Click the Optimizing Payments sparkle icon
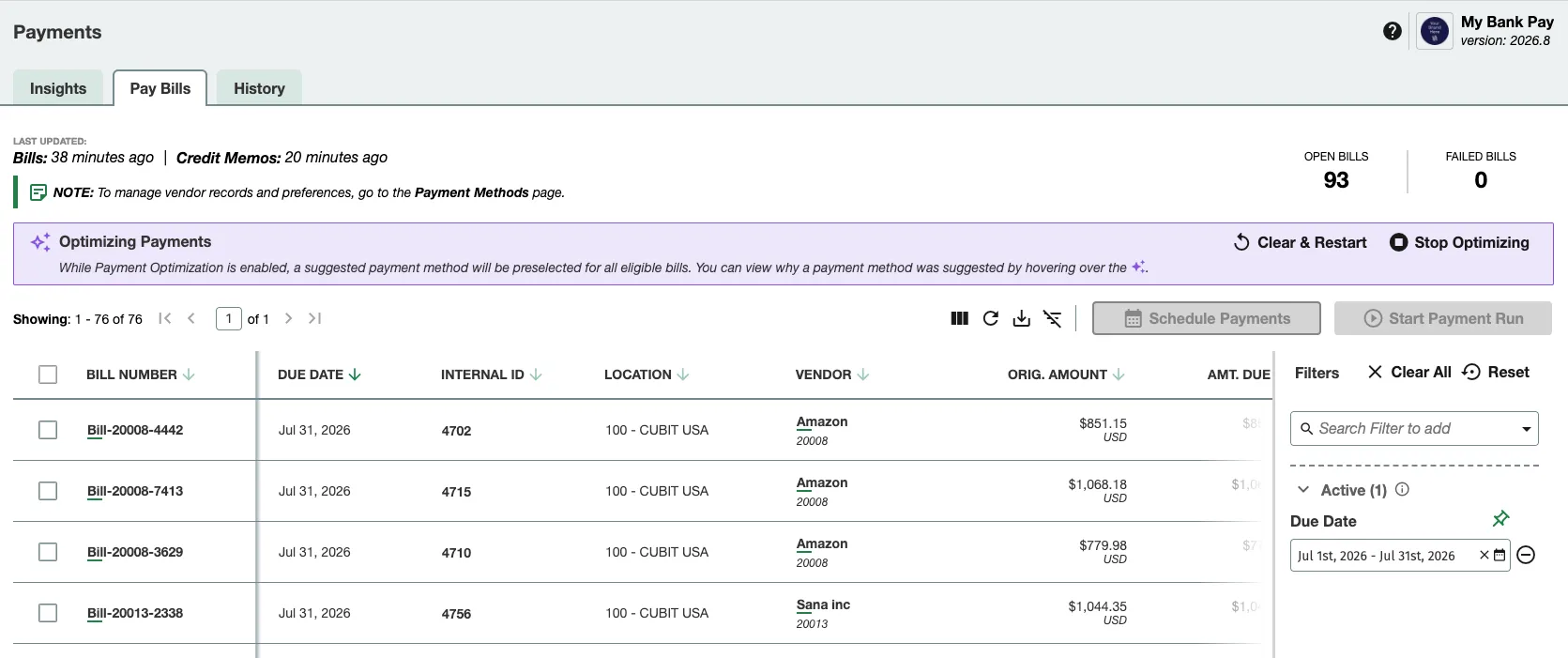Screen dimensions: 1568x658 pos(40,242)
